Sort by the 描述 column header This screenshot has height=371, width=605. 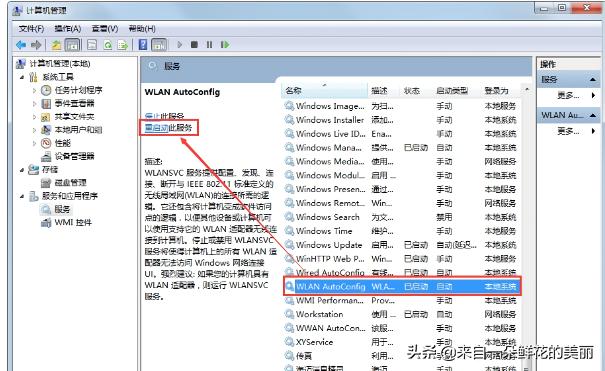[x=384, y=91]
